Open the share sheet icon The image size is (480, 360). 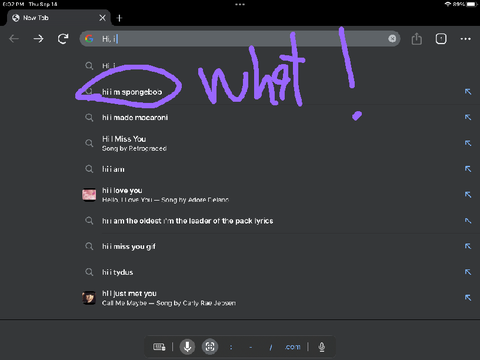point(417,39)
